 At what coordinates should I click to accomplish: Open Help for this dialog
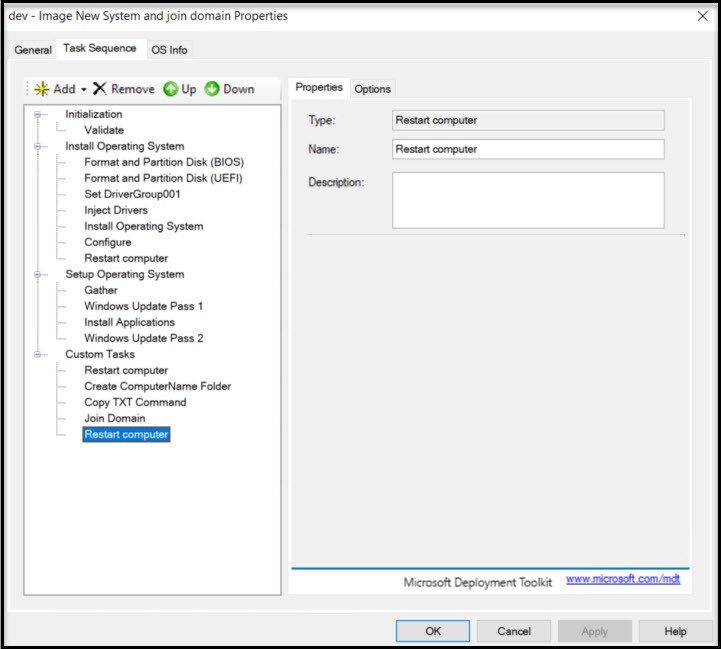pyautogui.click(x=675, y=631)
